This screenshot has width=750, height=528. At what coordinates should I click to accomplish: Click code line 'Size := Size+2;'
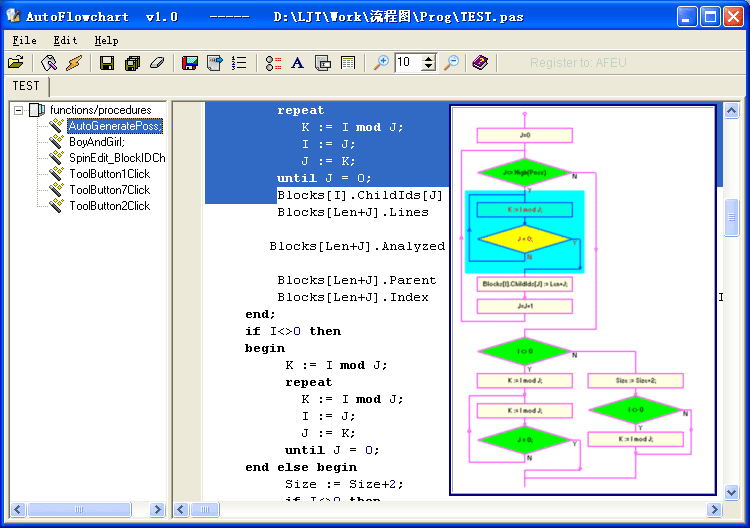(344, 484)
